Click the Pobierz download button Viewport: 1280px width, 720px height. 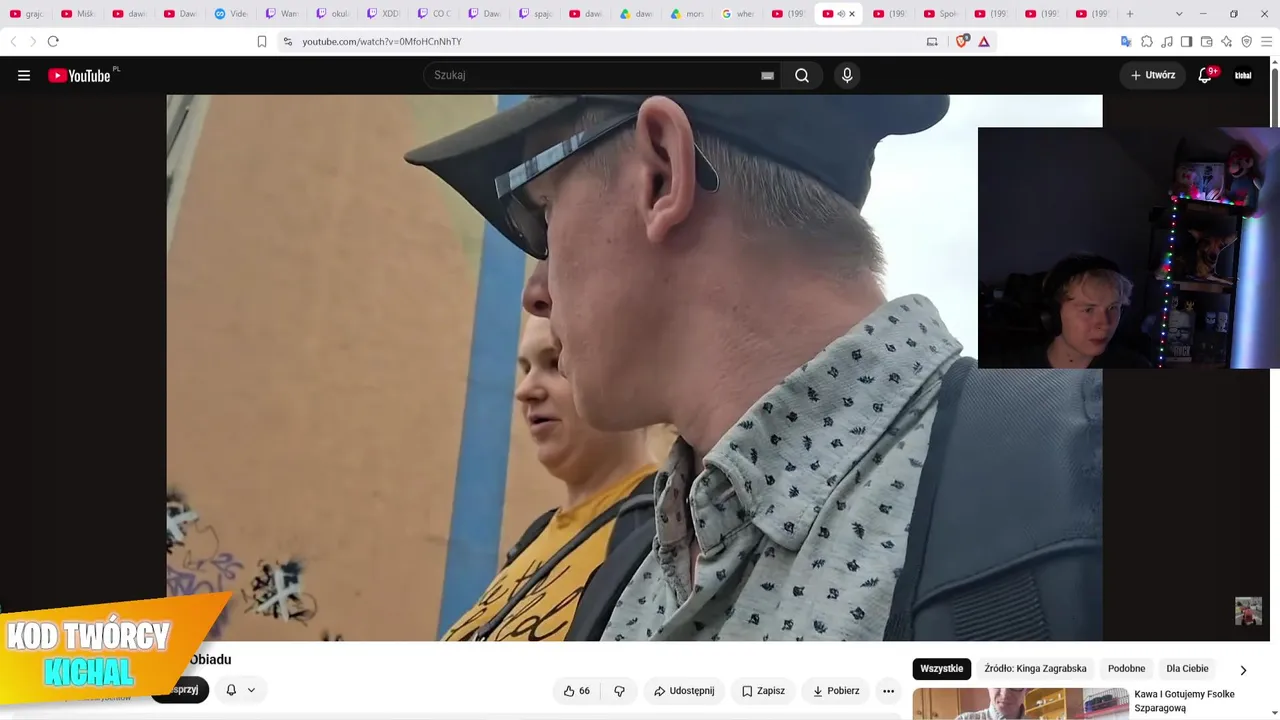pyautogui.click(x=836, y=691)
